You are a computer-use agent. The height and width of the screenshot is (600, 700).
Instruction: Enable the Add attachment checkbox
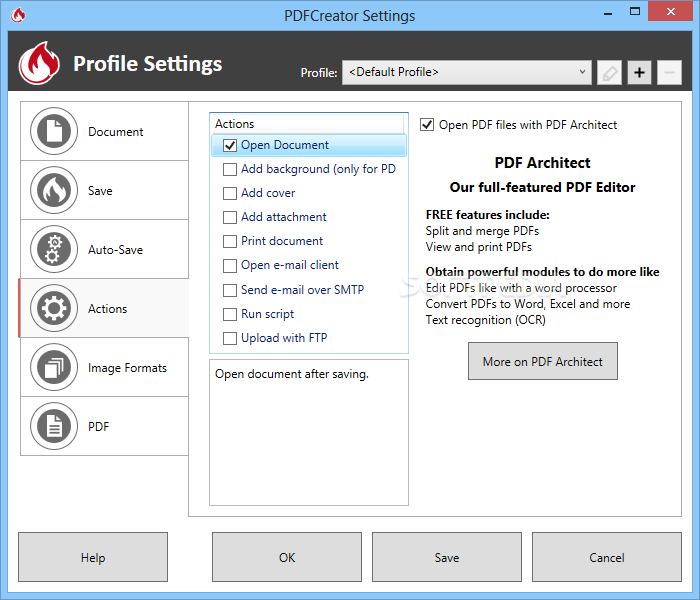[230, 217]
